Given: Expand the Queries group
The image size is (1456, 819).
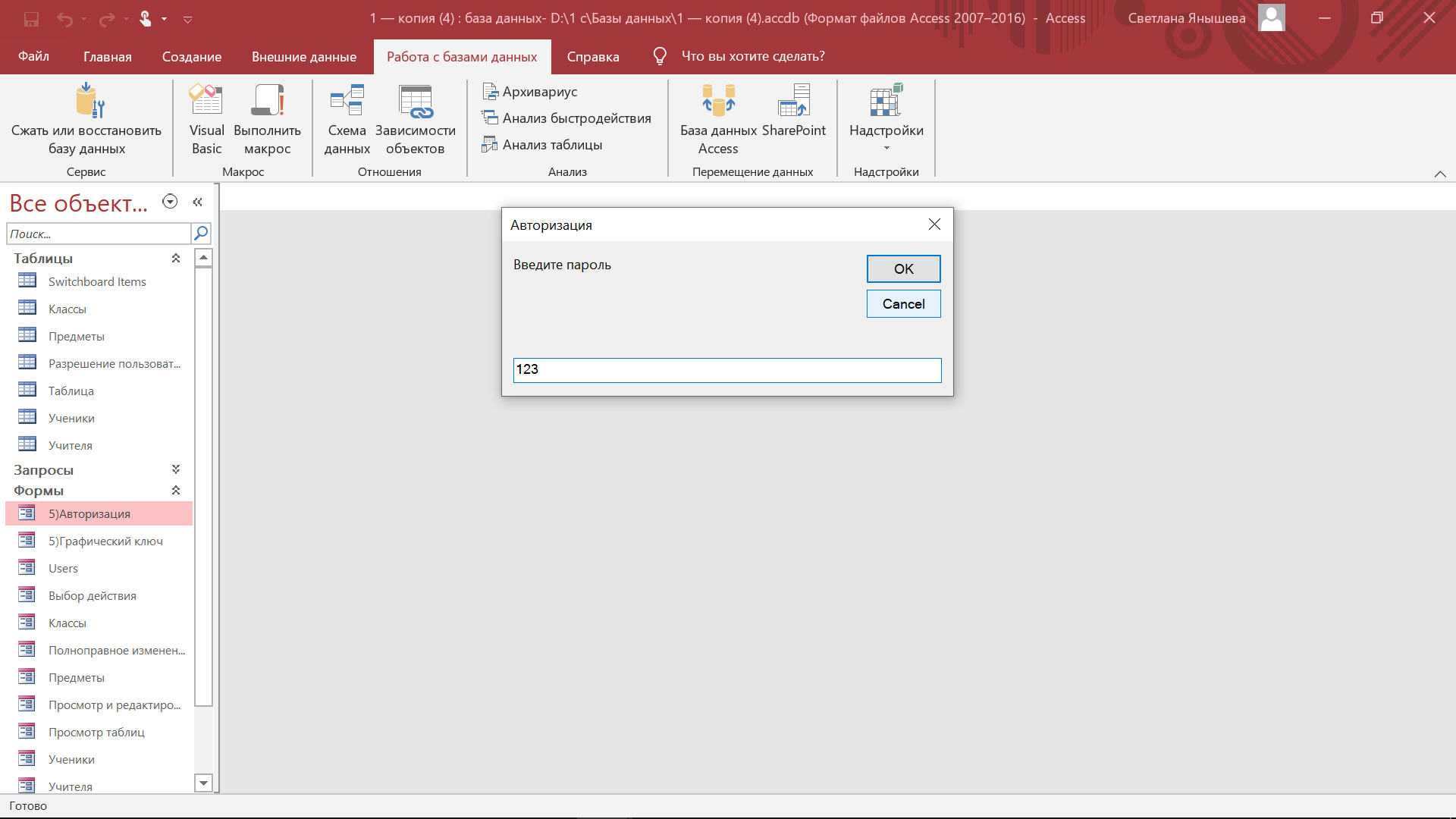Looking at the screenshot, I should (176, 470).
